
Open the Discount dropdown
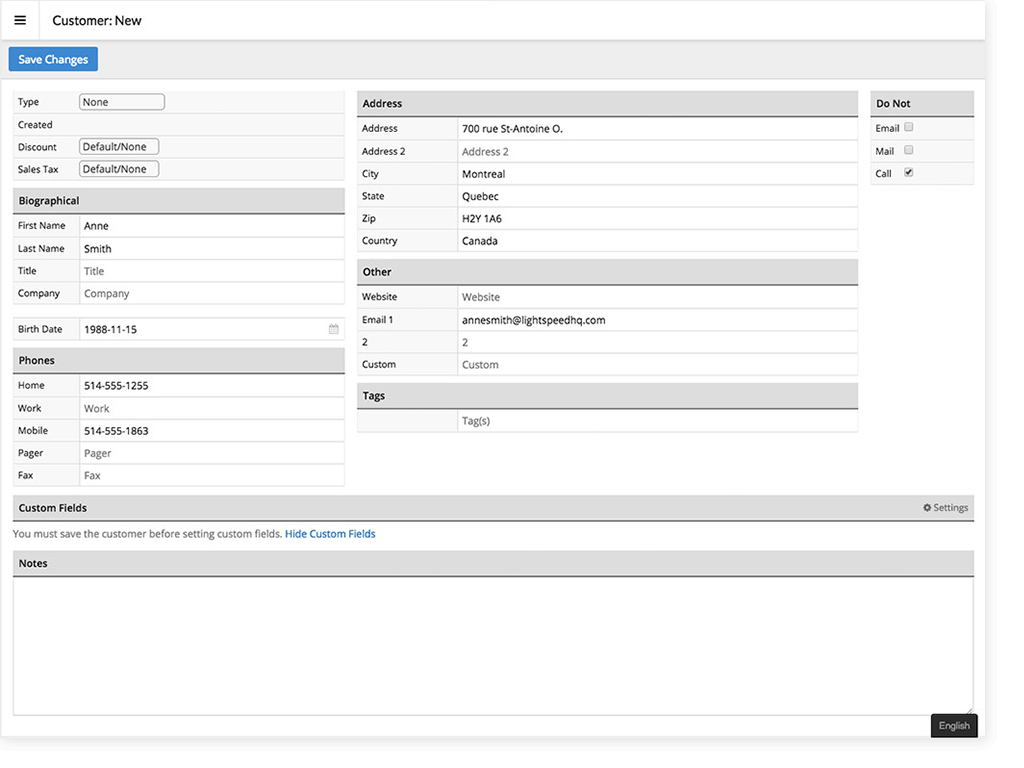click(x=119, y=147)
